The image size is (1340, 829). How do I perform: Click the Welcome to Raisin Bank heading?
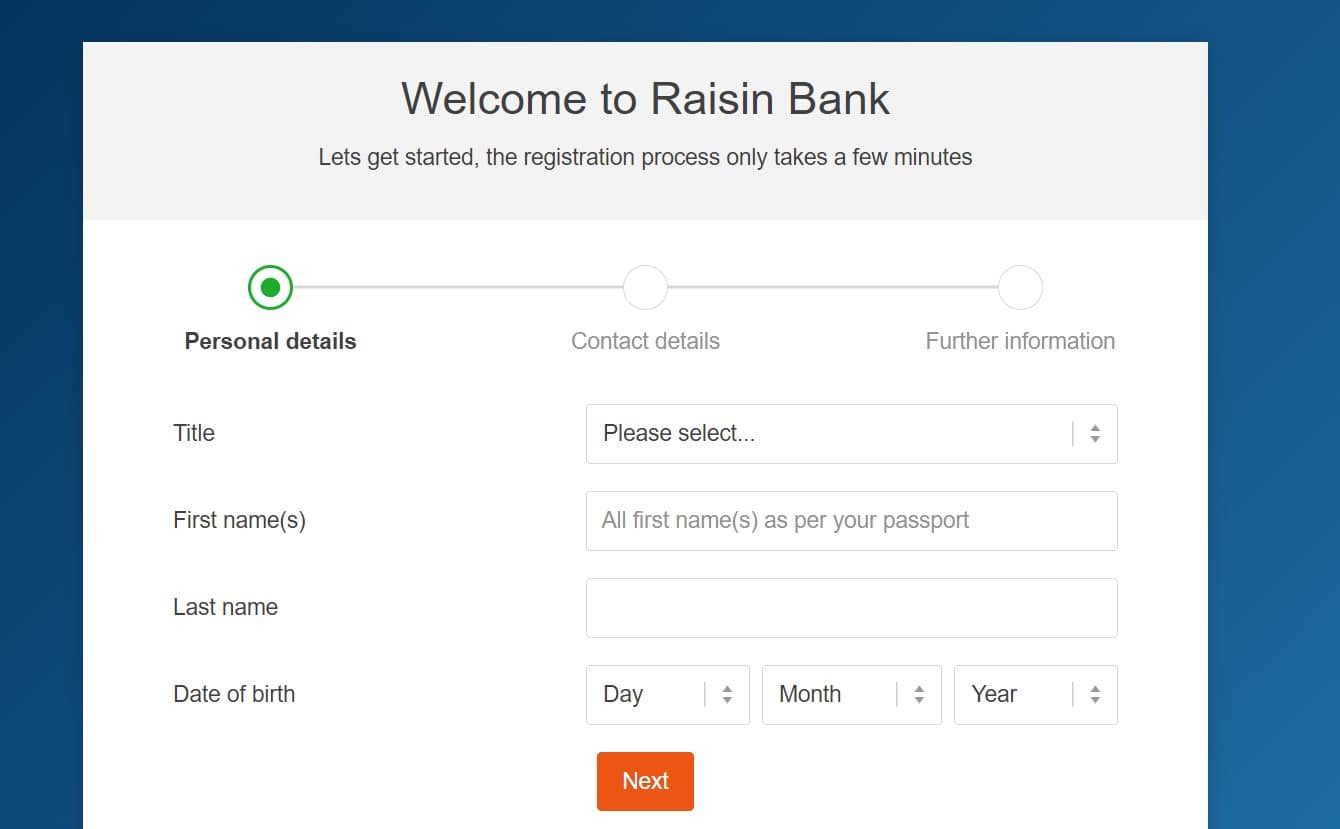[645, 99]
